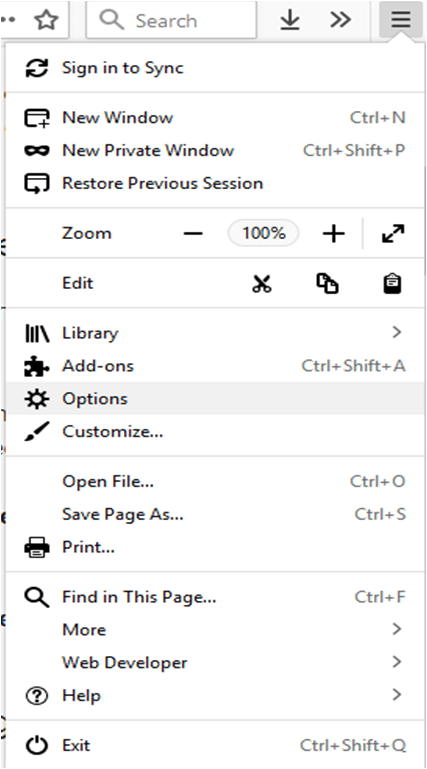
Task: Expand the Library submenu
Action: (x=215, y=333)
